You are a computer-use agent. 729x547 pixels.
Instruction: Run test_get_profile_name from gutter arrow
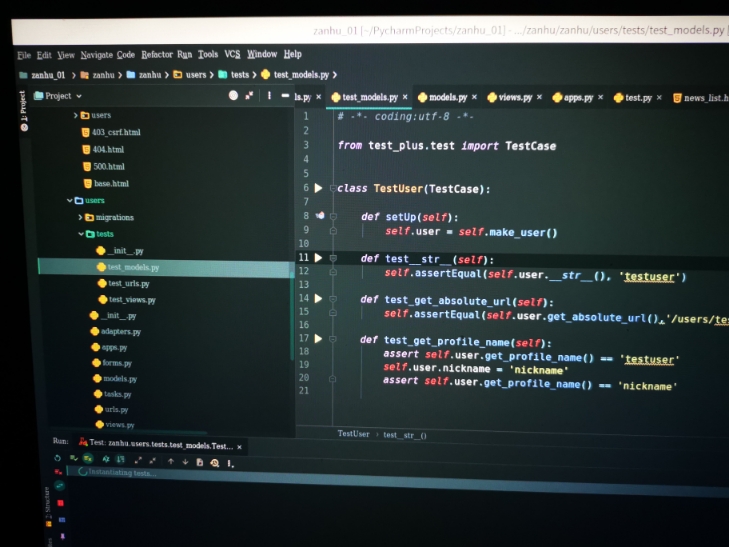point(318,338)
